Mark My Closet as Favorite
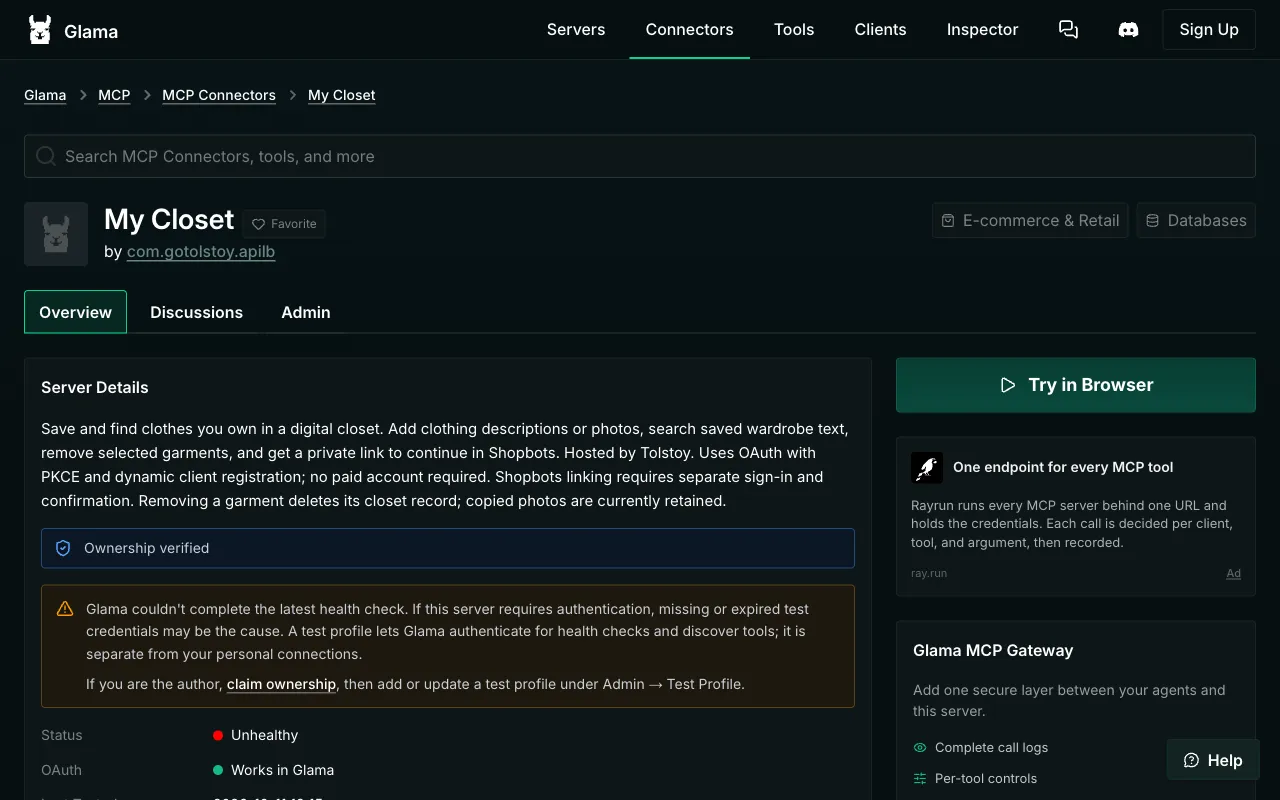This screenshot has height=800, width=1280. pos(284,224)
